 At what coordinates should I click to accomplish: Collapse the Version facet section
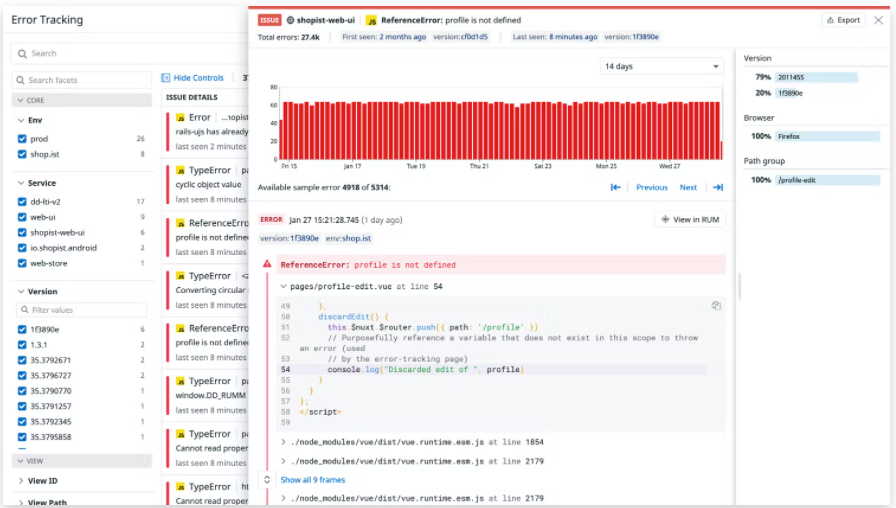[21, 291]
